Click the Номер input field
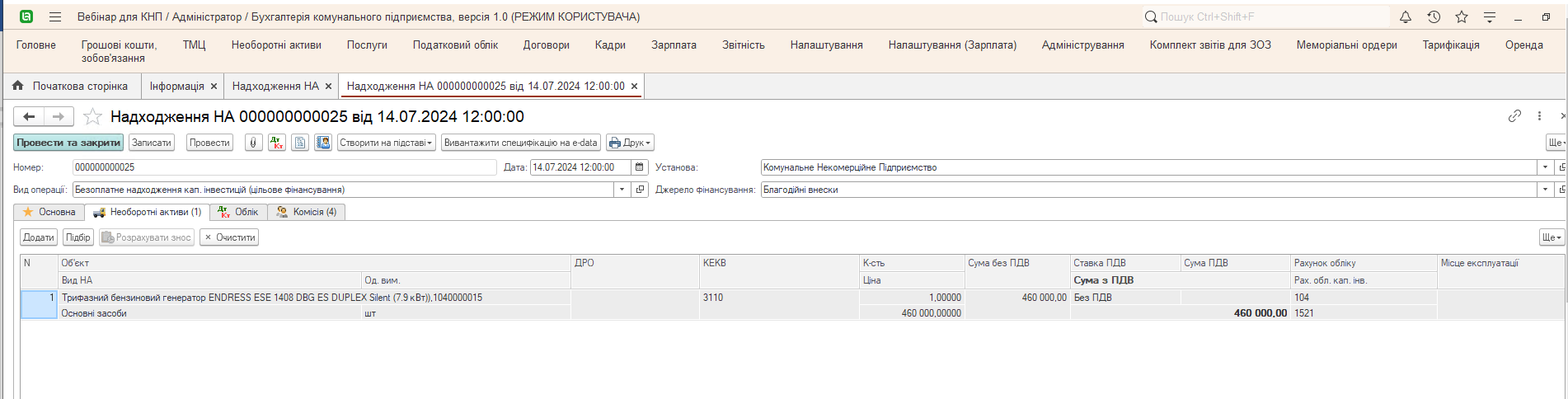1568x399 pixels. point(284,167)
